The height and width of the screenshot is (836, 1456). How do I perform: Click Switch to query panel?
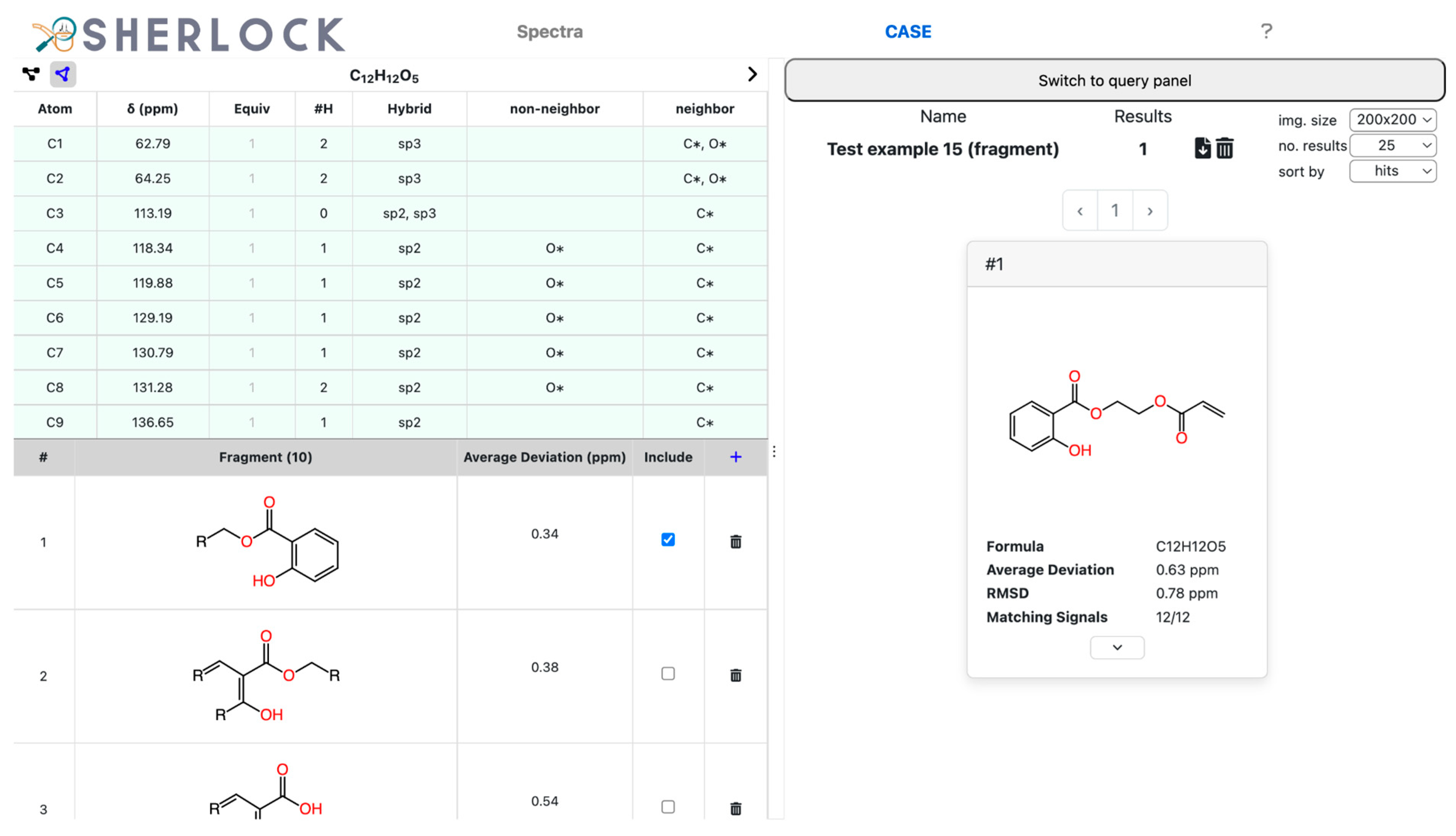pos(1114,80)
